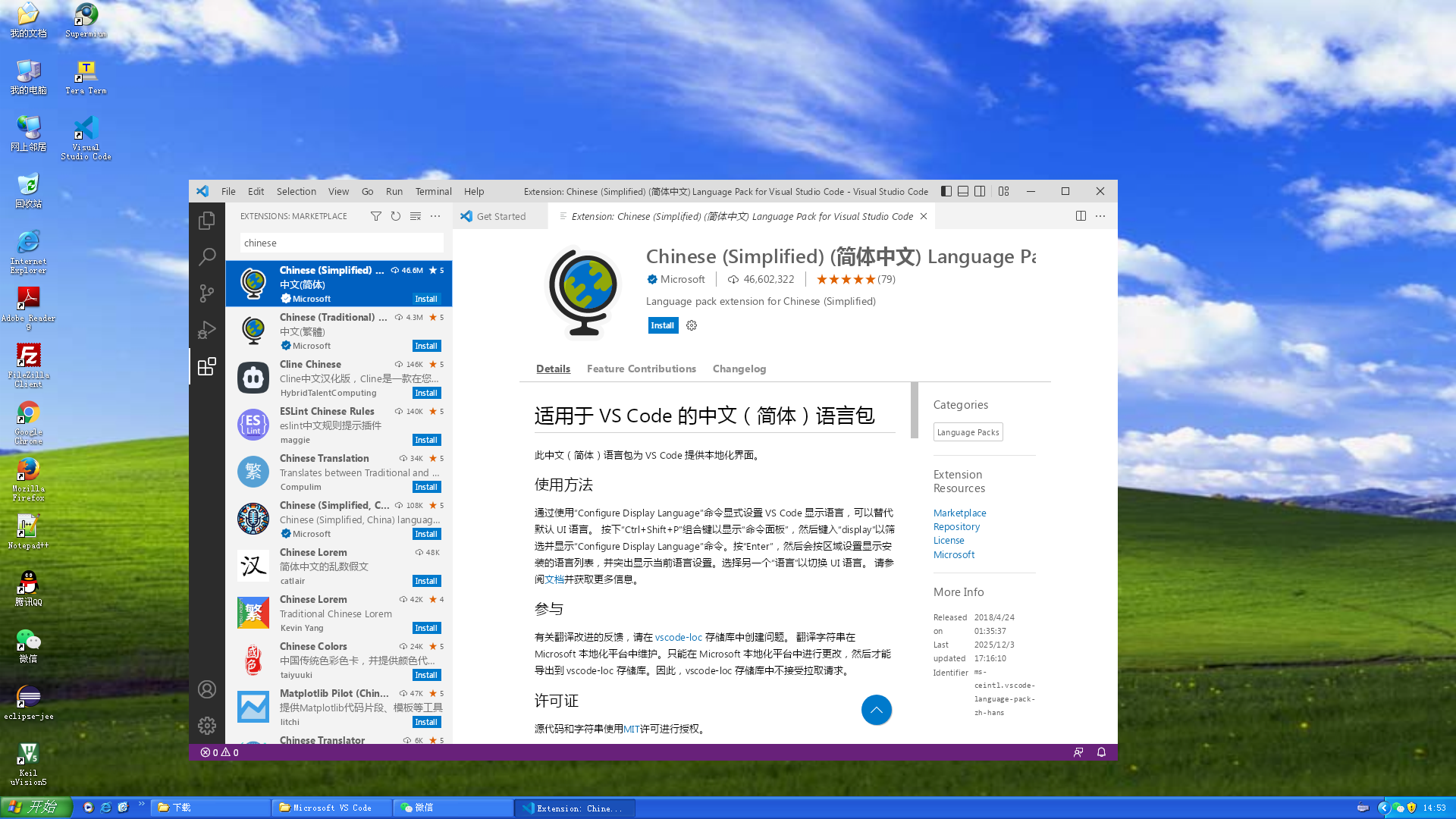1456x819 pixels.
Task: Toggle the bottom panel layout button
Action: [963, 191]
